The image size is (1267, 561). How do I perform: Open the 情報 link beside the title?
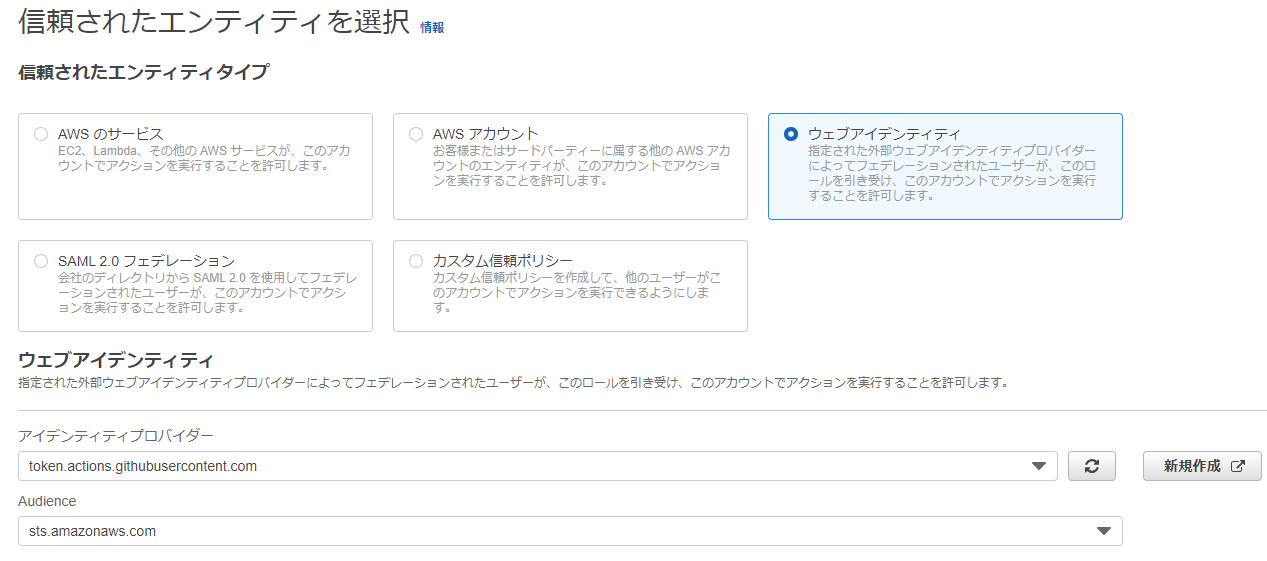(x=432, y=28)
